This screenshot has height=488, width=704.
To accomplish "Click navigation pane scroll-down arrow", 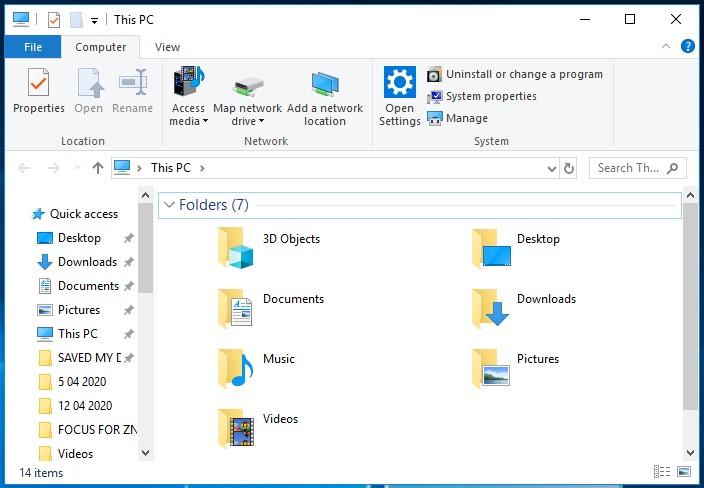I will [145, 453].
